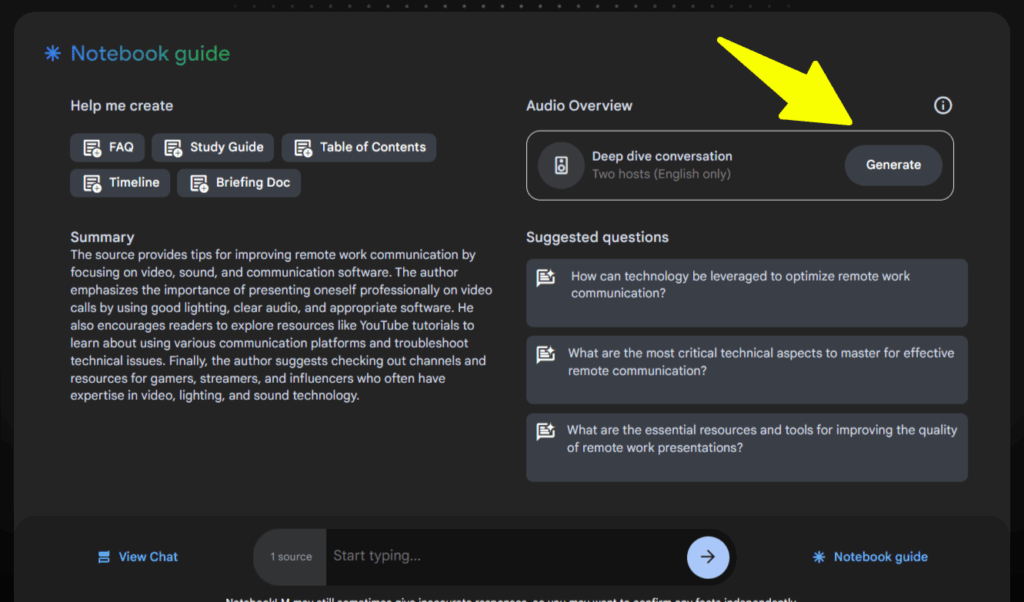The width and height of the screenshot is (1024, 602).
Task: Click the chat icon next to View Chat
Action: pyautogui.click(x=105, y=556)
